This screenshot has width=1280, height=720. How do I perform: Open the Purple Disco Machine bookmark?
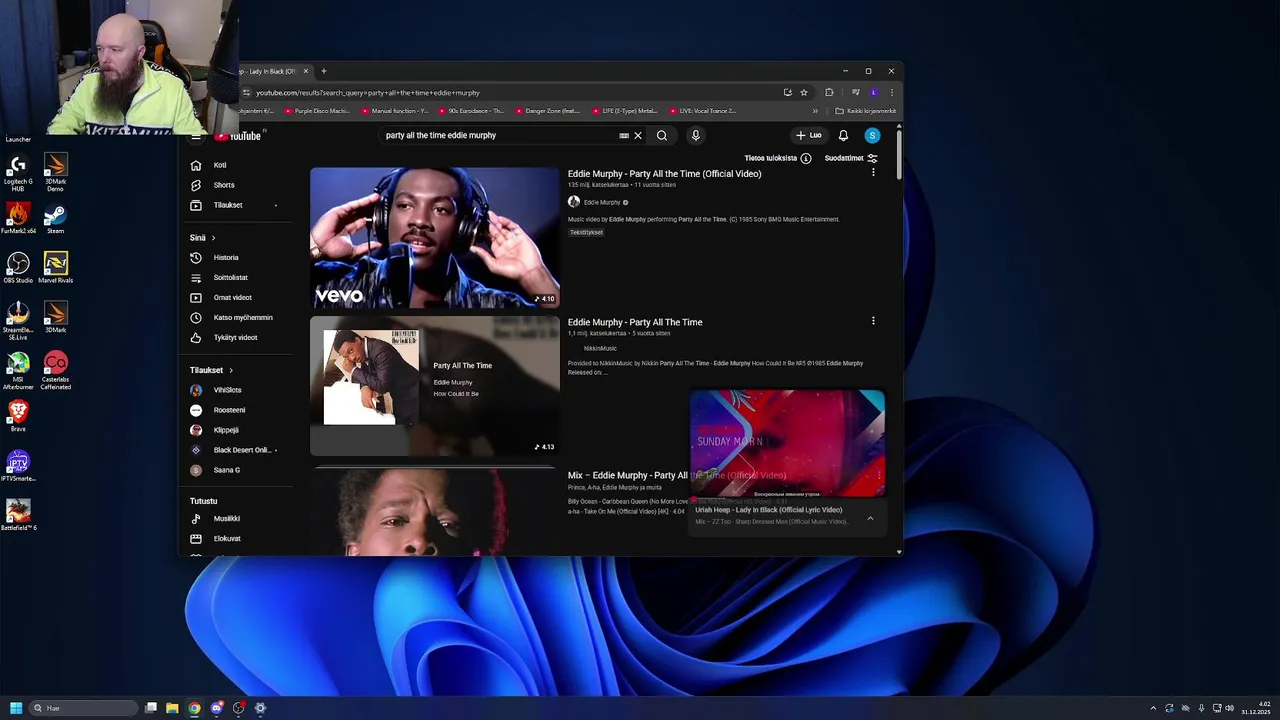pos(317,111)
